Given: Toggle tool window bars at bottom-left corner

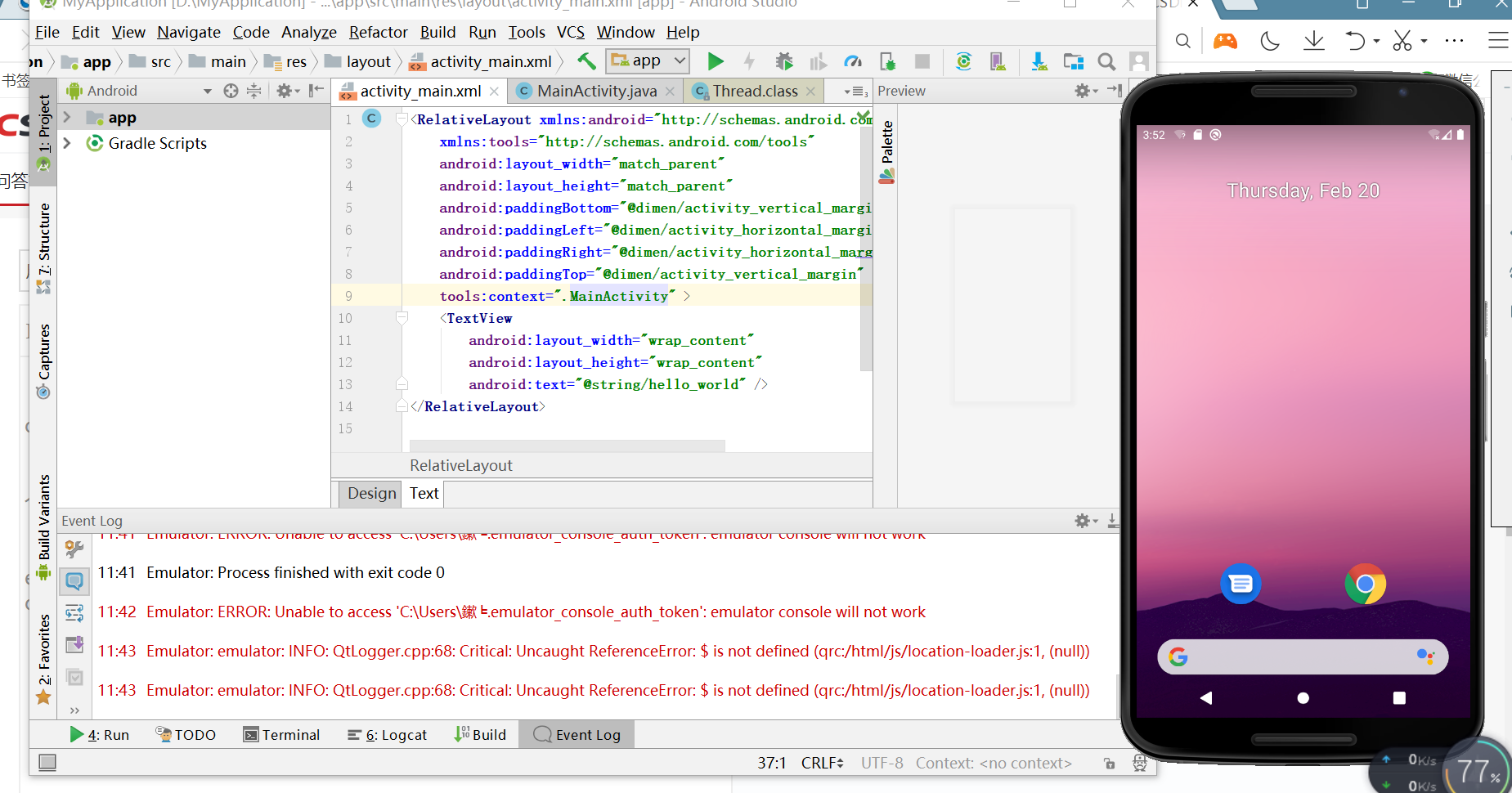Looking at the screenshot, I should pos(48,762).
